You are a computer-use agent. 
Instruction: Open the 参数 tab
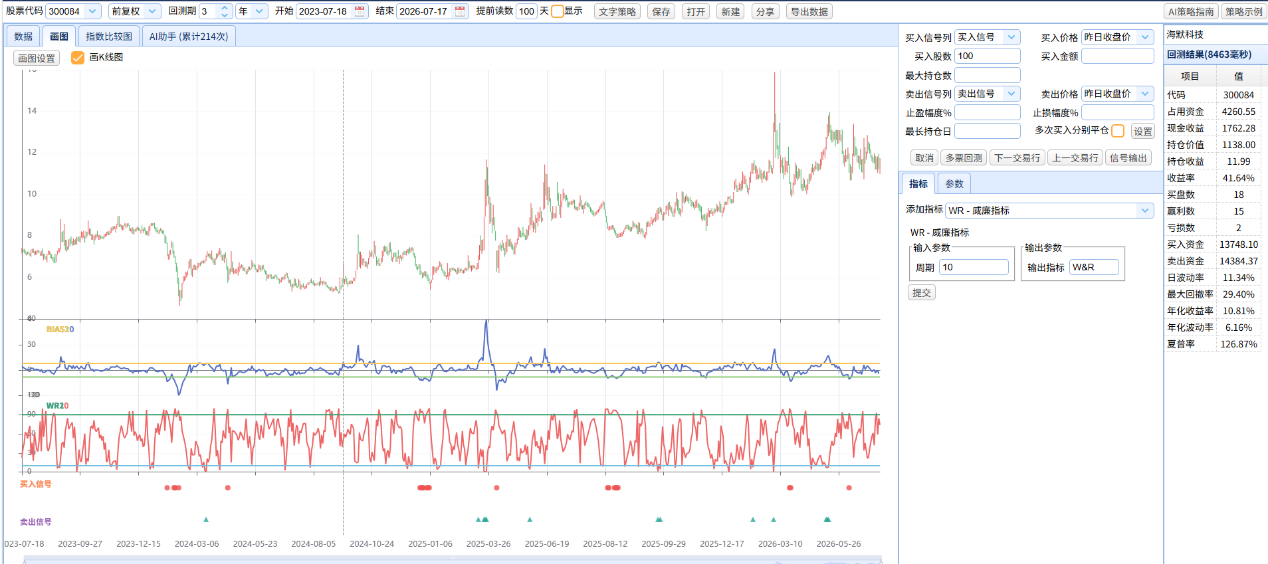(955, 184)
